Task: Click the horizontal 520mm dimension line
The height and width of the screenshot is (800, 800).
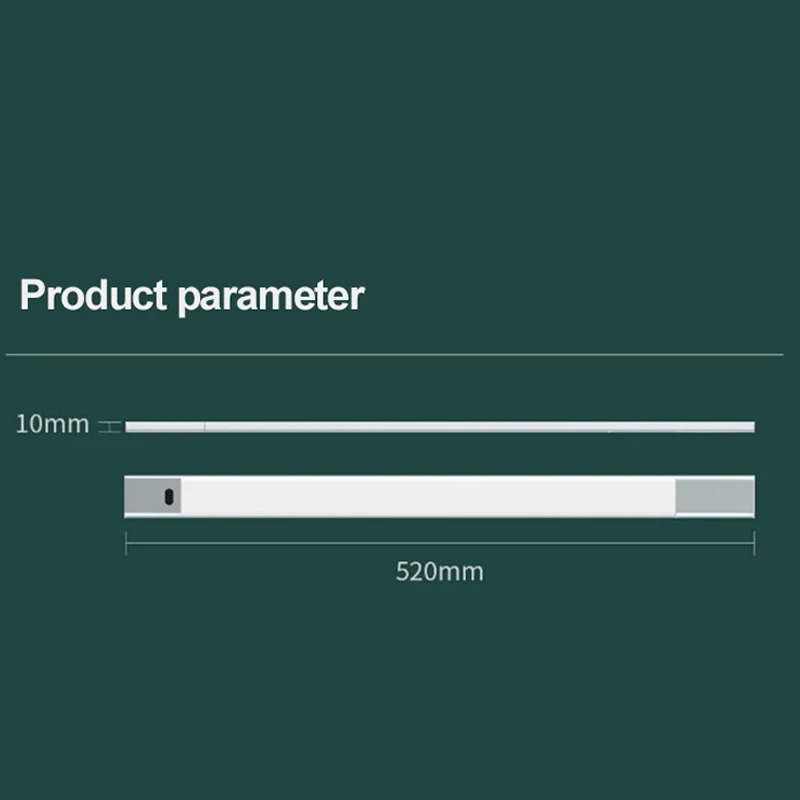Action: point(440,543)
